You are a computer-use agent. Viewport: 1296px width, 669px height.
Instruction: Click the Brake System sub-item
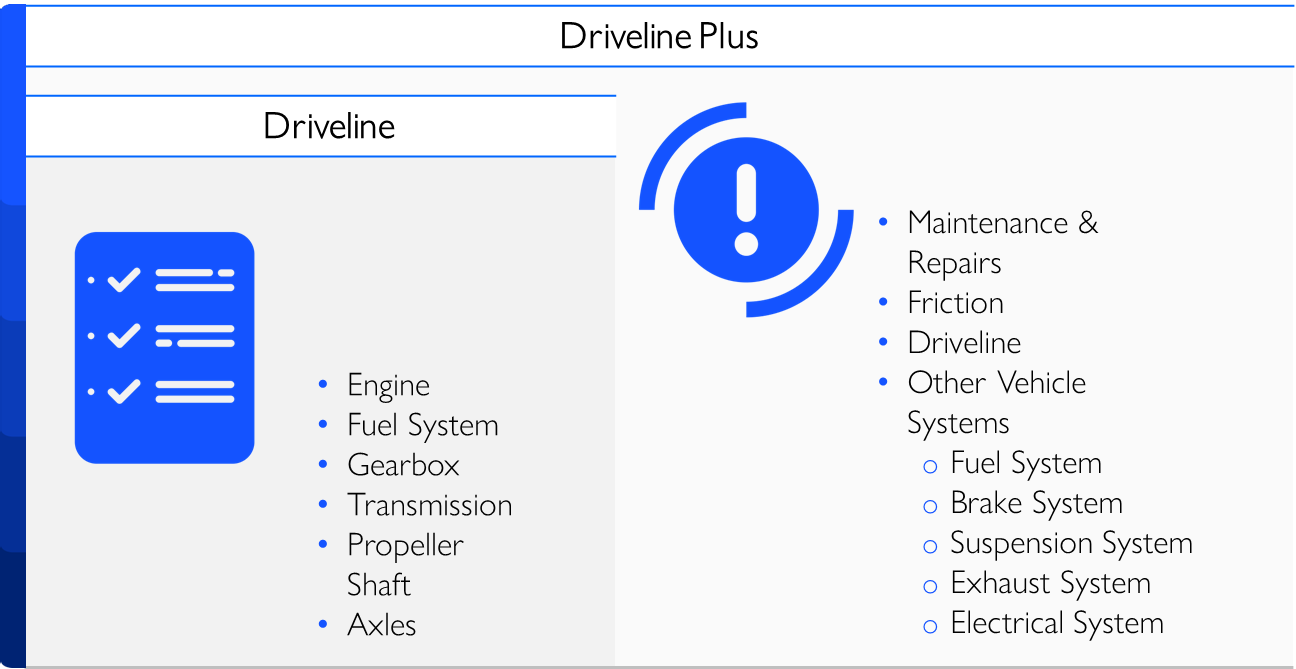(x=1036, y=503)
